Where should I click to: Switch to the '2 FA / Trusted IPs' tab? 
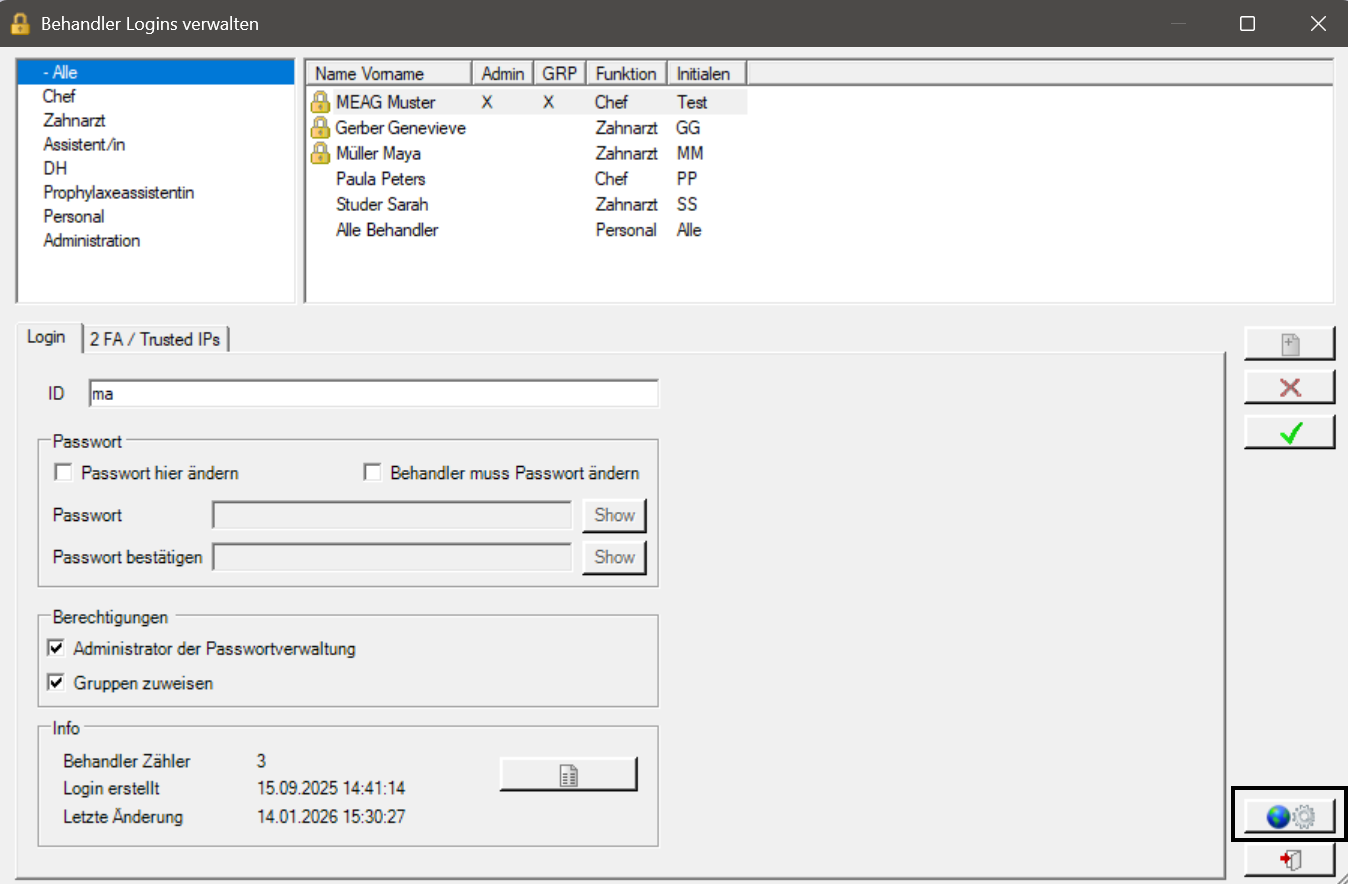point(156,339)
